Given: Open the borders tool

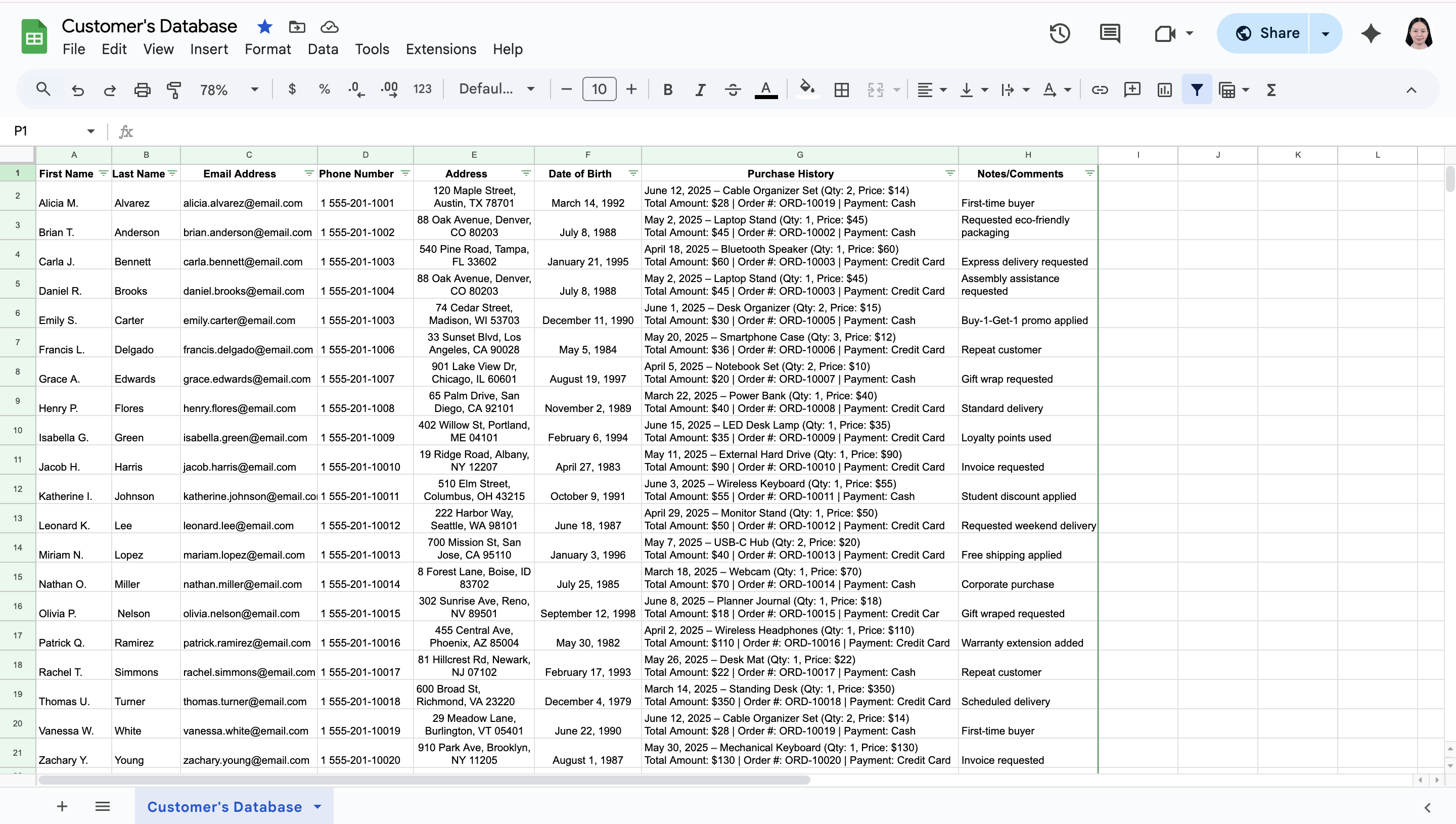Looking at the screenshot, I should coord(841,89).
